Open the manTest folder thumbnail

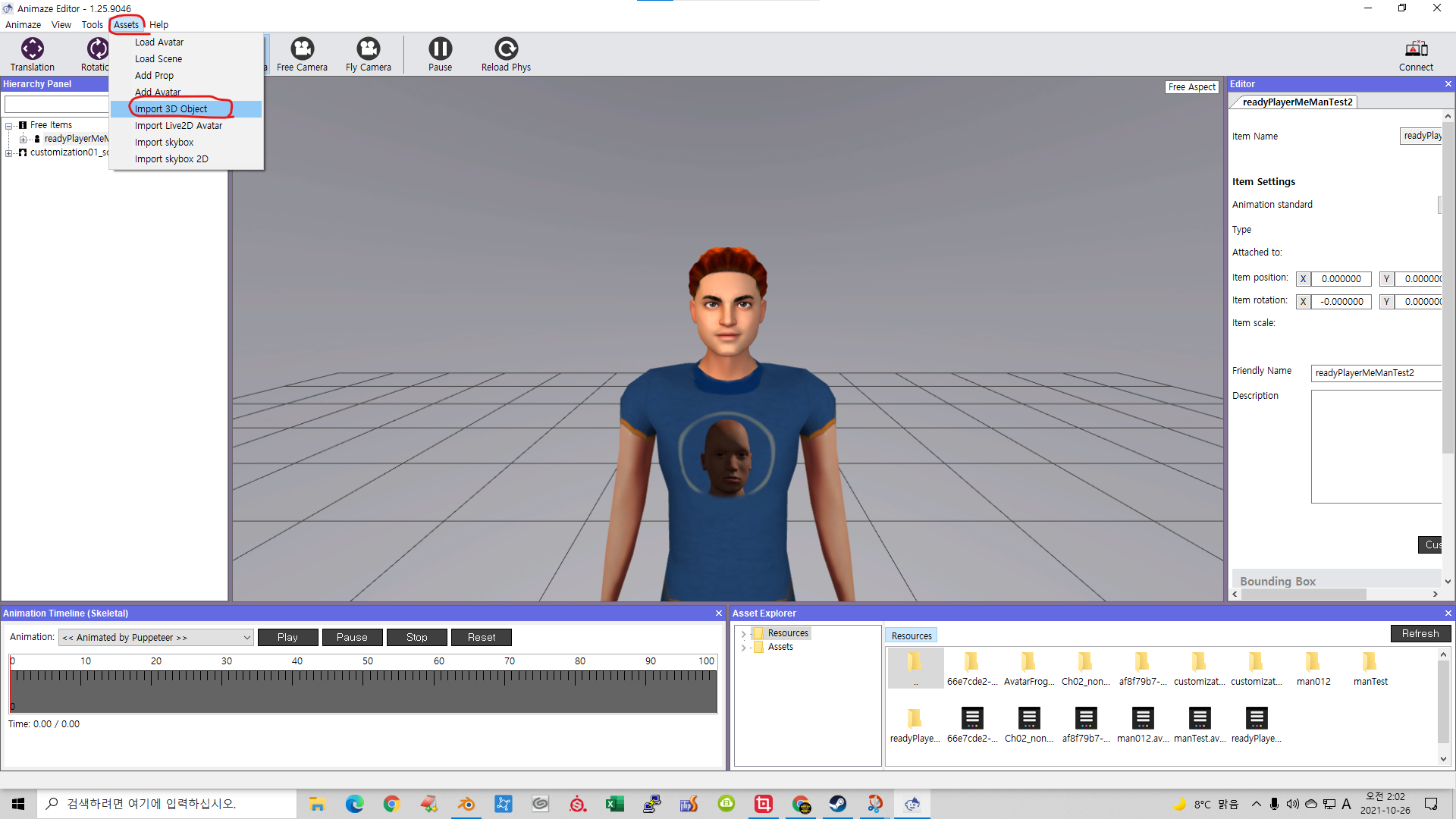click(1370, 663)
